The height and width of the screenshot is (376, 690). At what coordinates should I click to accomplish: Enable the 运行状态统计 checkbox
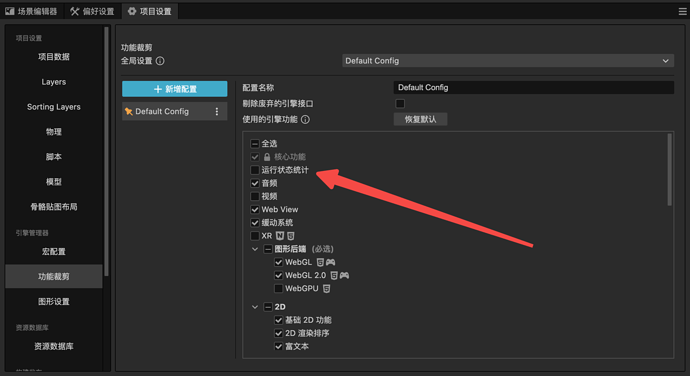pos(255,170)
